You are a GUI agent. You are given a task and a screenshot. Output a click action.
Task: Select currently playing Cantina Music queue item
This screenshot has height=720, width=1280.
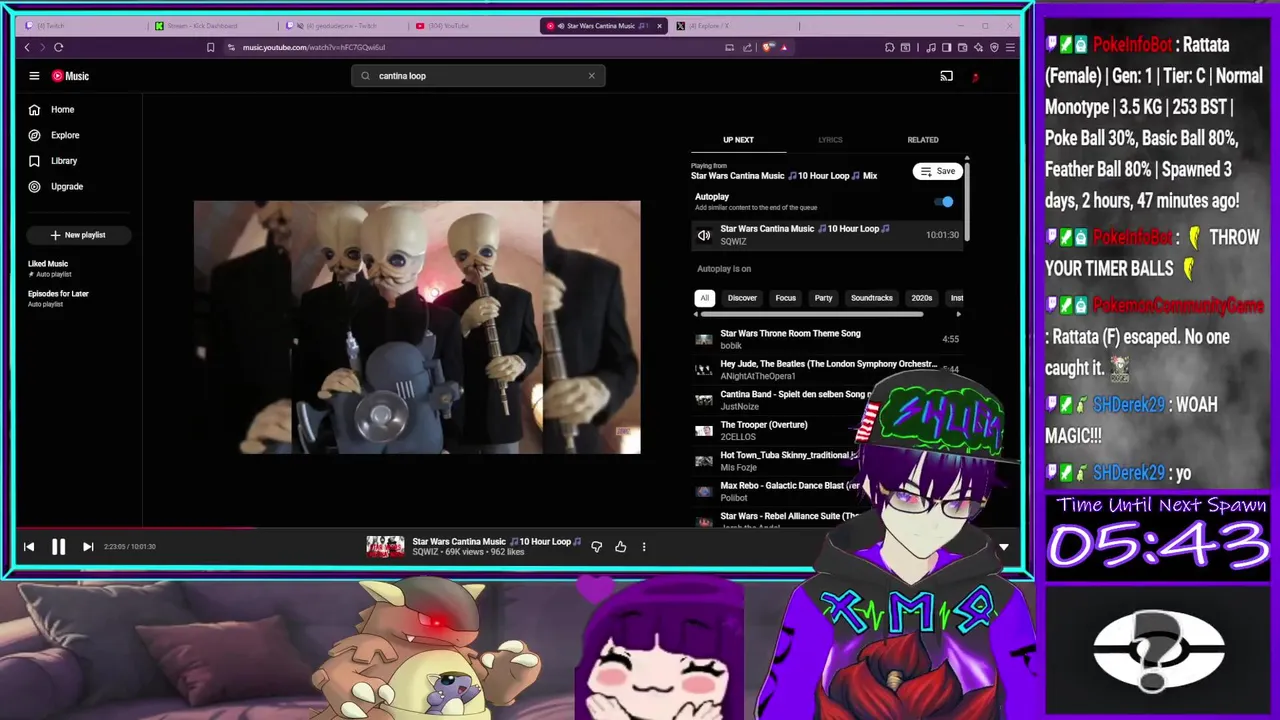point(827,235)
